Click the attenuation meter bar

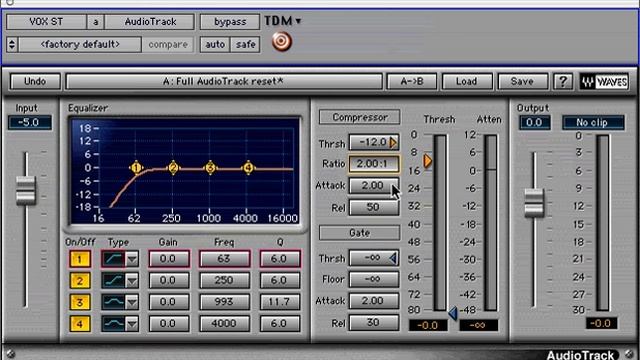coord(491,223)
